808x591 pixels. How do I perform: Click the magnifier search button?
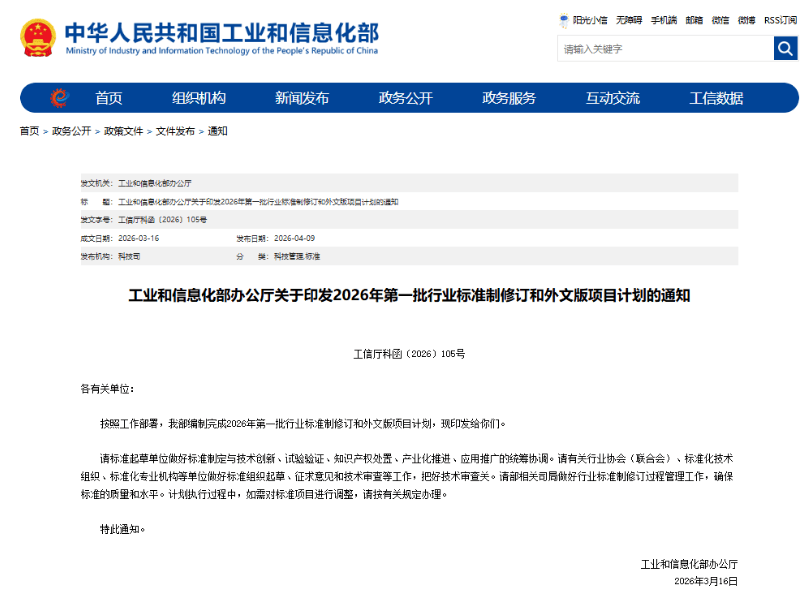[785, 48]
